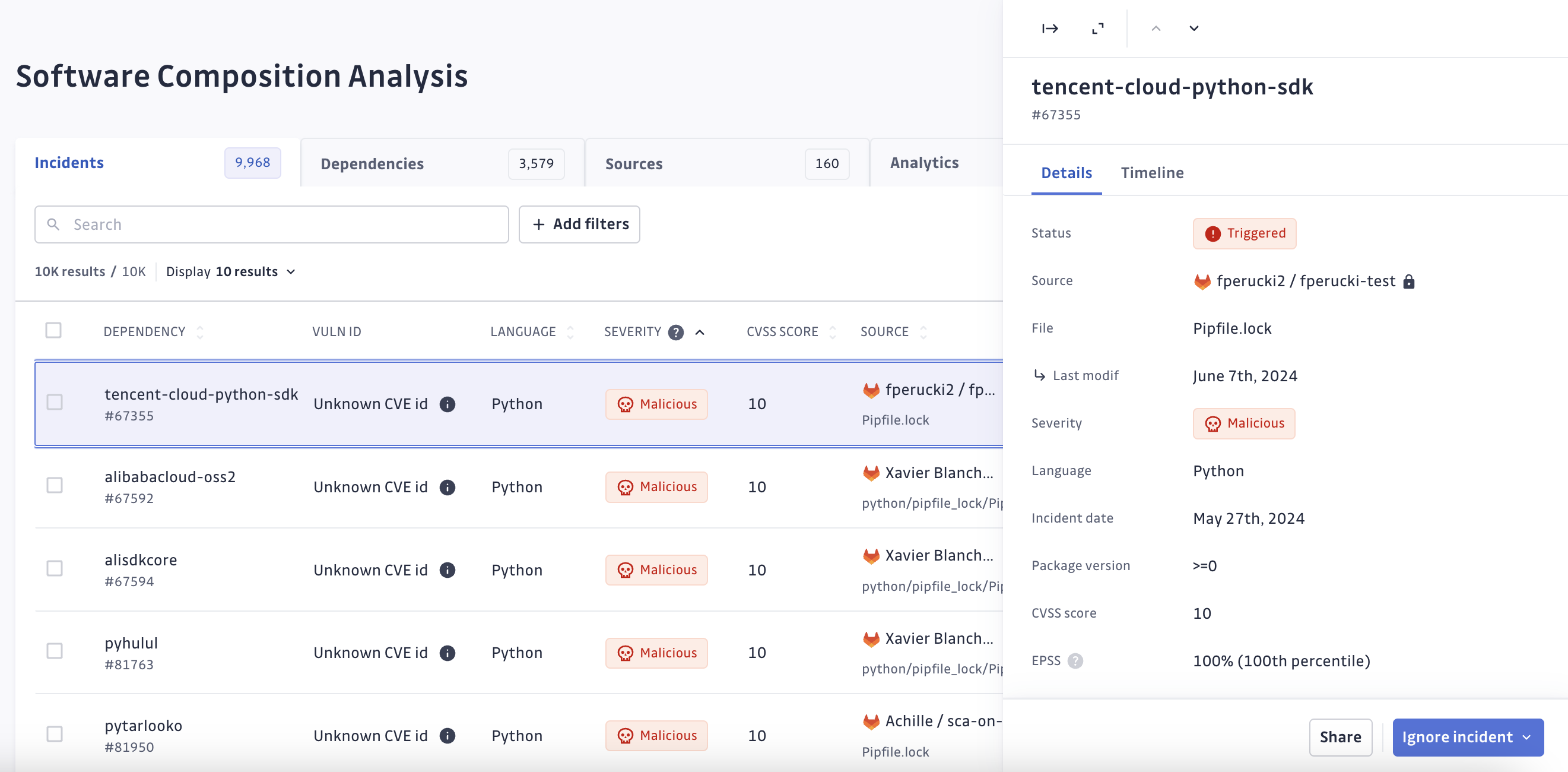Toggle the select-all checkbox in table header
Viewport: 1568px width, 772px height.
click(53, 330)
